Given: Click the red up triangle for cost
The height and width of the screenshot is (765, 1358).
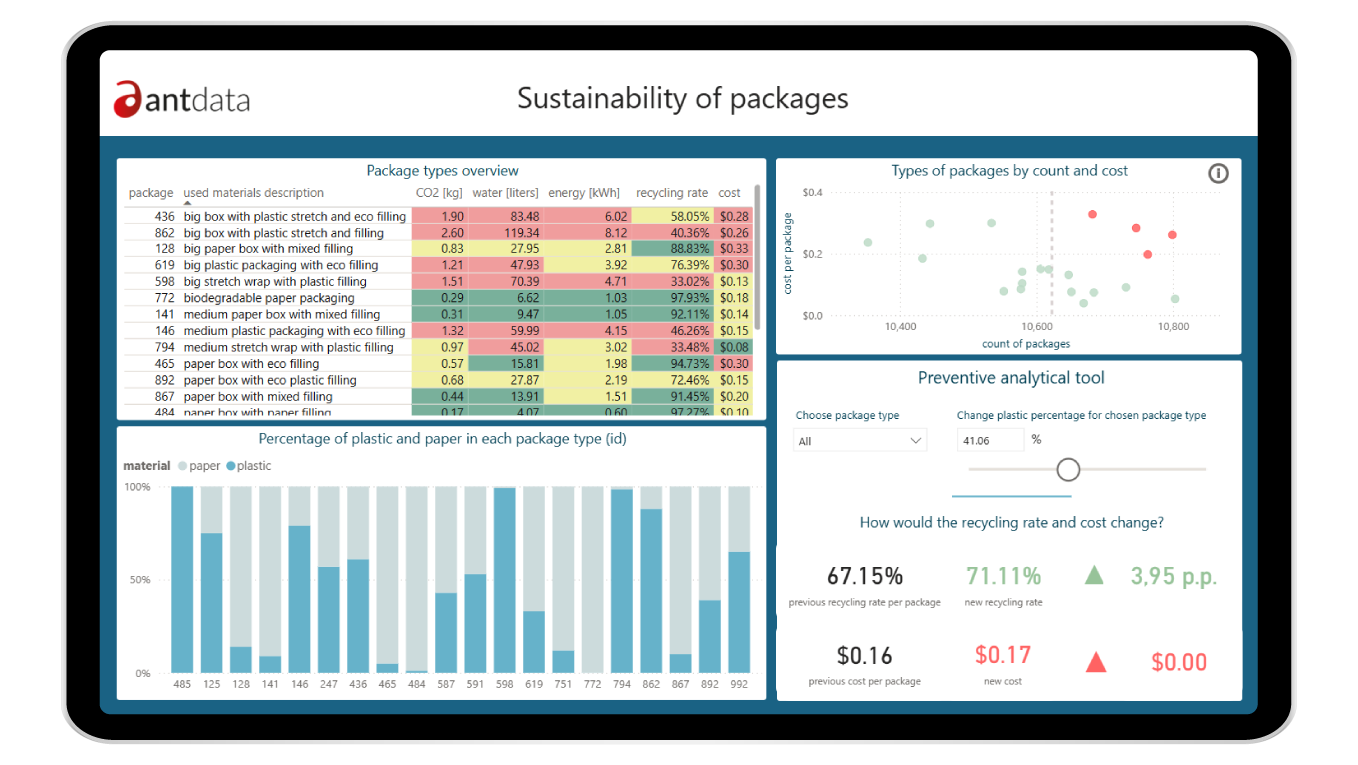Looking at the screenshot, I should (1096, 662).
